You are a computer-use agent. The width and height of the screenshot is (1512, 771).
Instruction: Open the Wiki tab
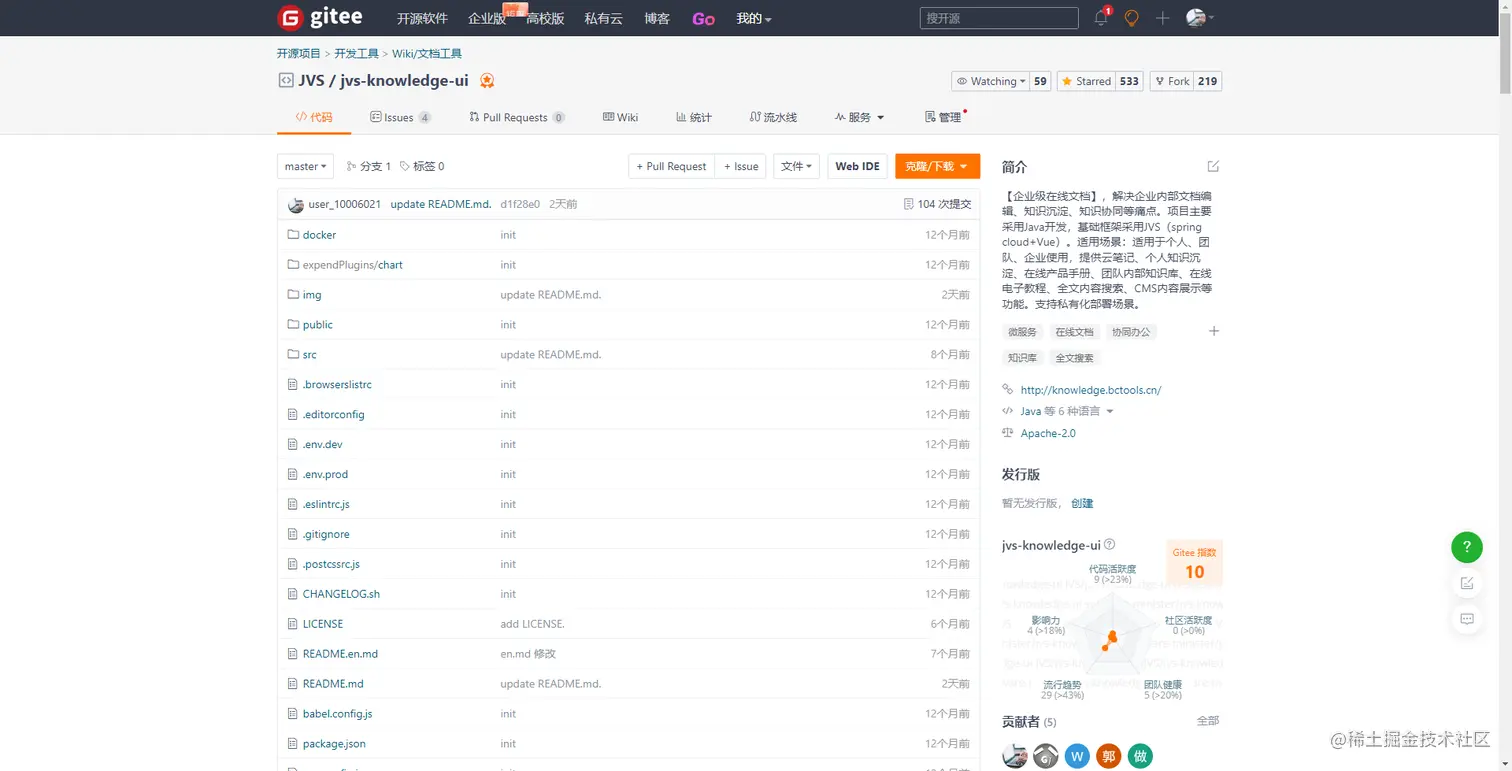620,117
